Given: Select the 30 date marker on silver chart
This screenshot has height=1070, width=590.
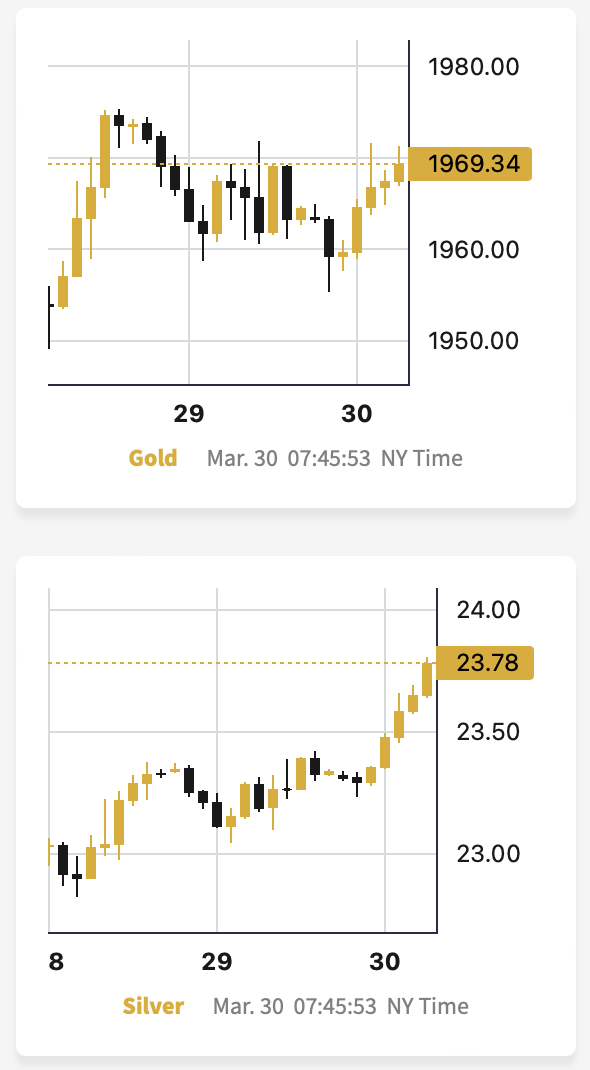Looking at the screenshot, I should pos(385,961).
